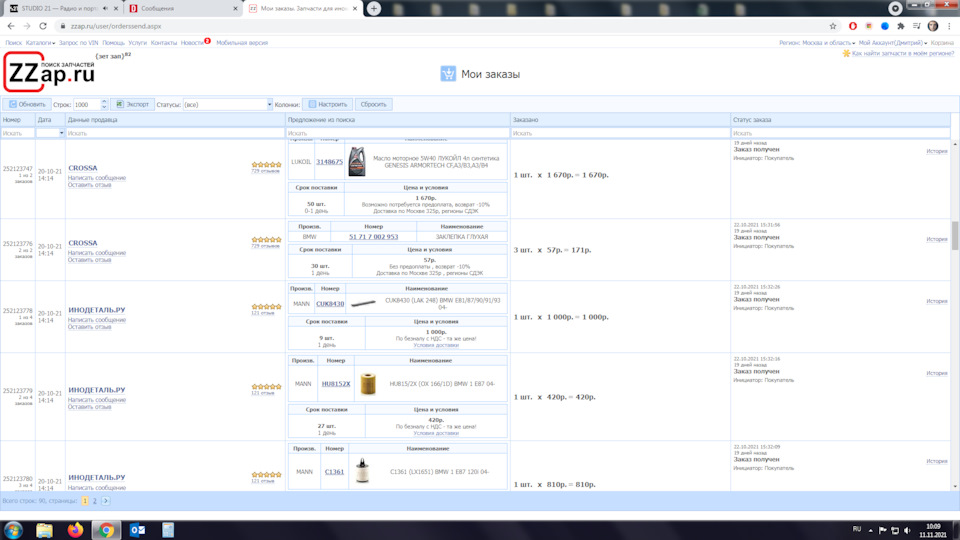
Task: Open the Помощь menu link
Action: [x=113, y=43]
